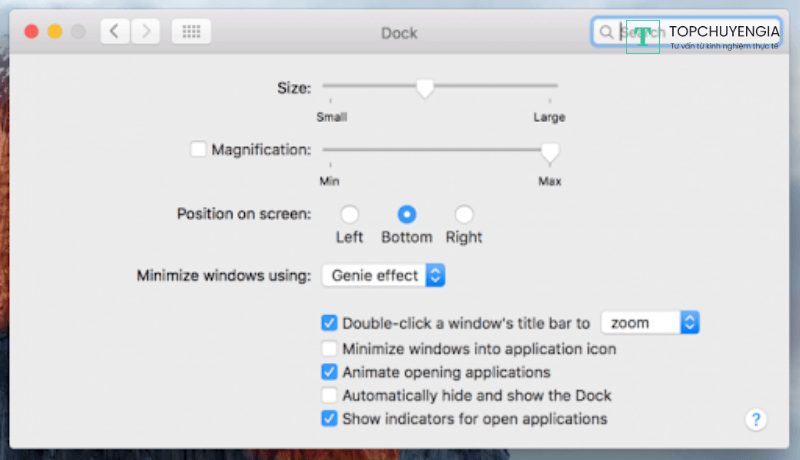The width and height of the screenshot is (800, 460).
Task: Click the Size slider handle
Action: tap(425, 89)
